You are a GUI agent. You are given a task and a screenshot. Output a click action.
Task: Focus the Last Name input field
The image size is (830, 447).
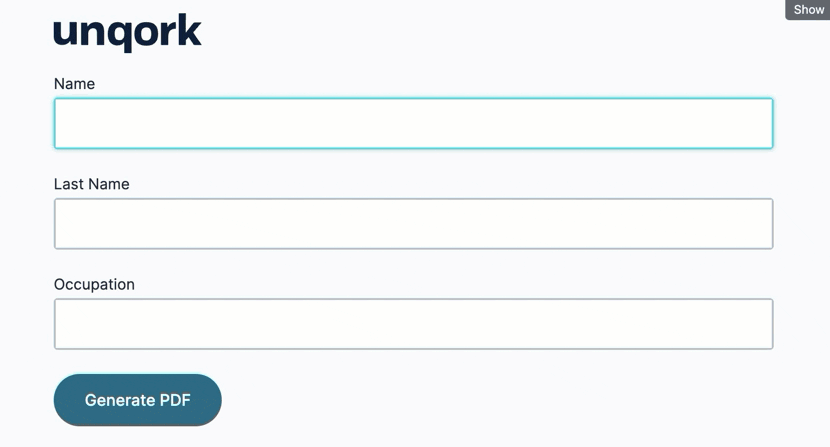[413, 224]
